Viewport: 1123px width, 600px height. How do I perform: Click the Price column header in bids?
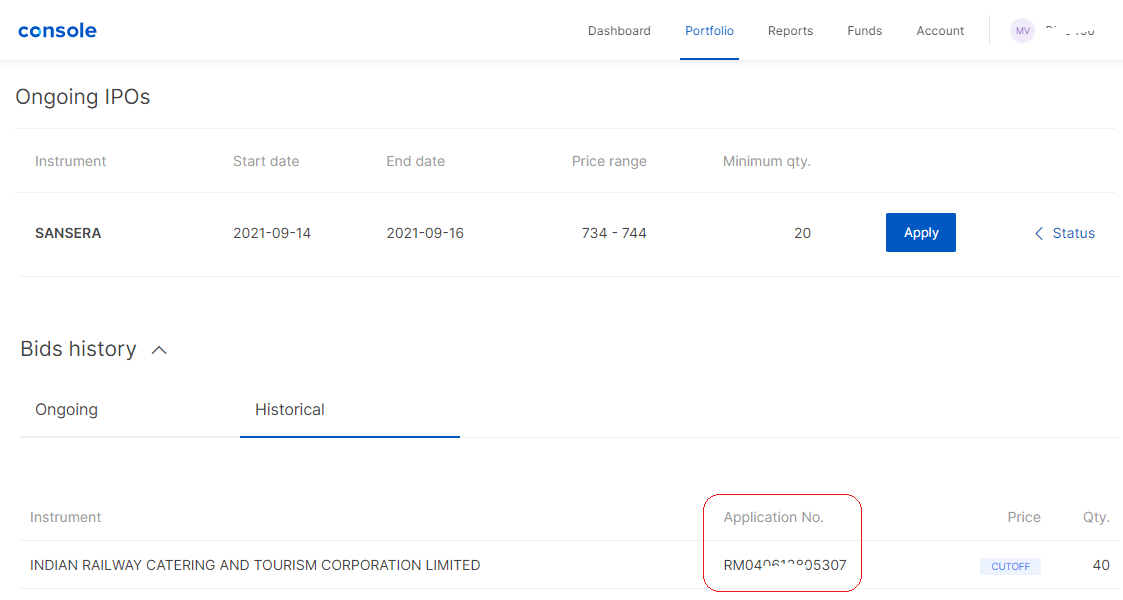[1023, 517]
